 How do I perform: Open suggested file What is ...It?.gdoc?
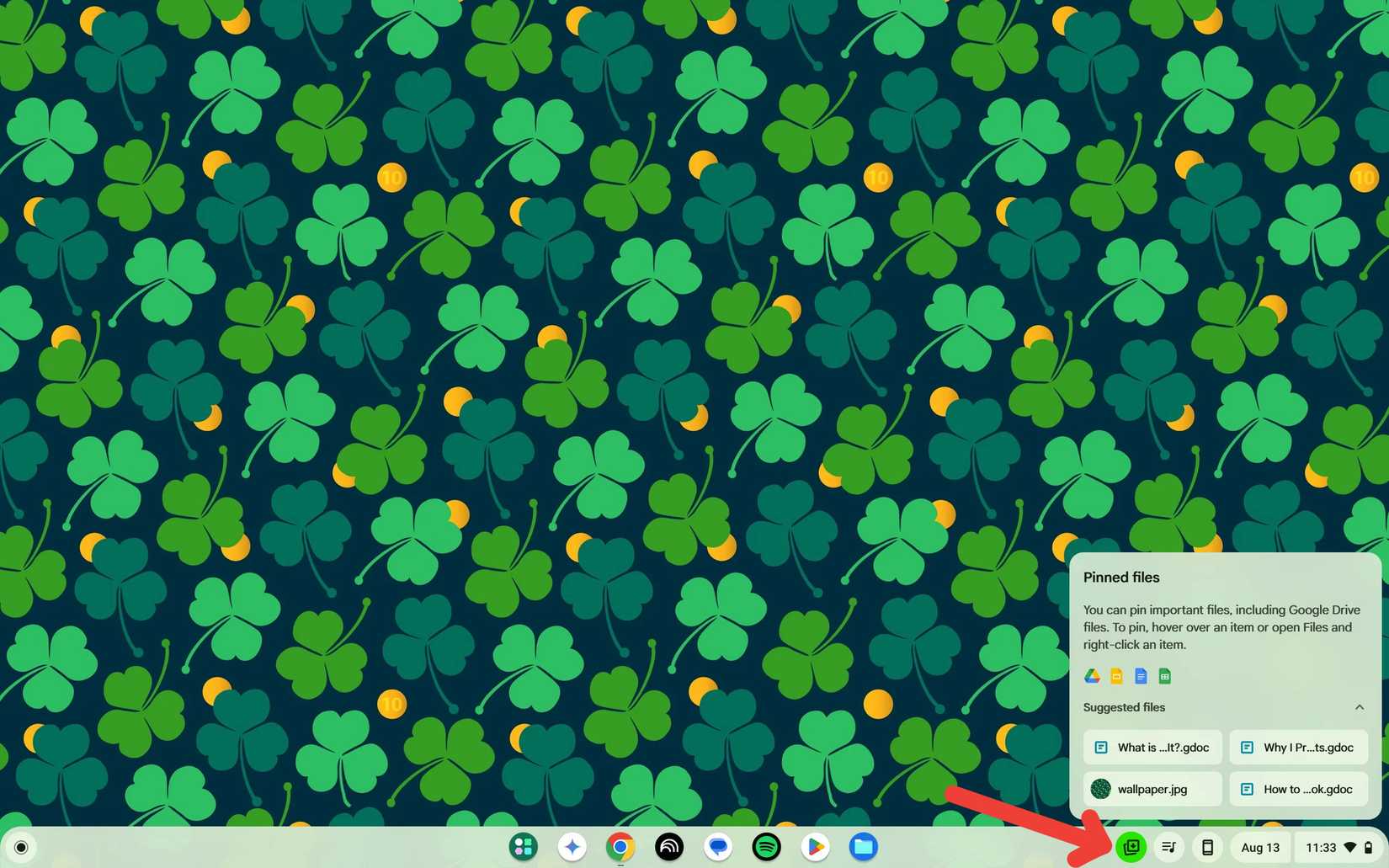[1152, 748]
